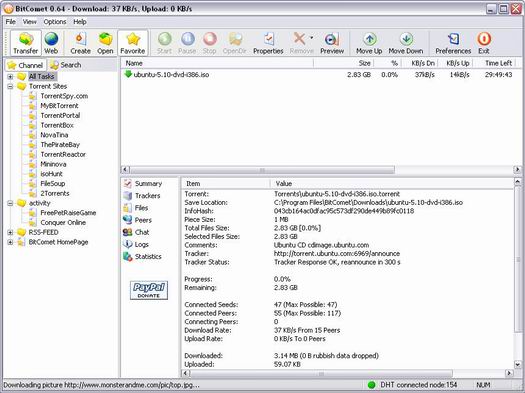The image size is (525, 393).
Task: Expand the All Tasks node
Action: click(10, 77)
